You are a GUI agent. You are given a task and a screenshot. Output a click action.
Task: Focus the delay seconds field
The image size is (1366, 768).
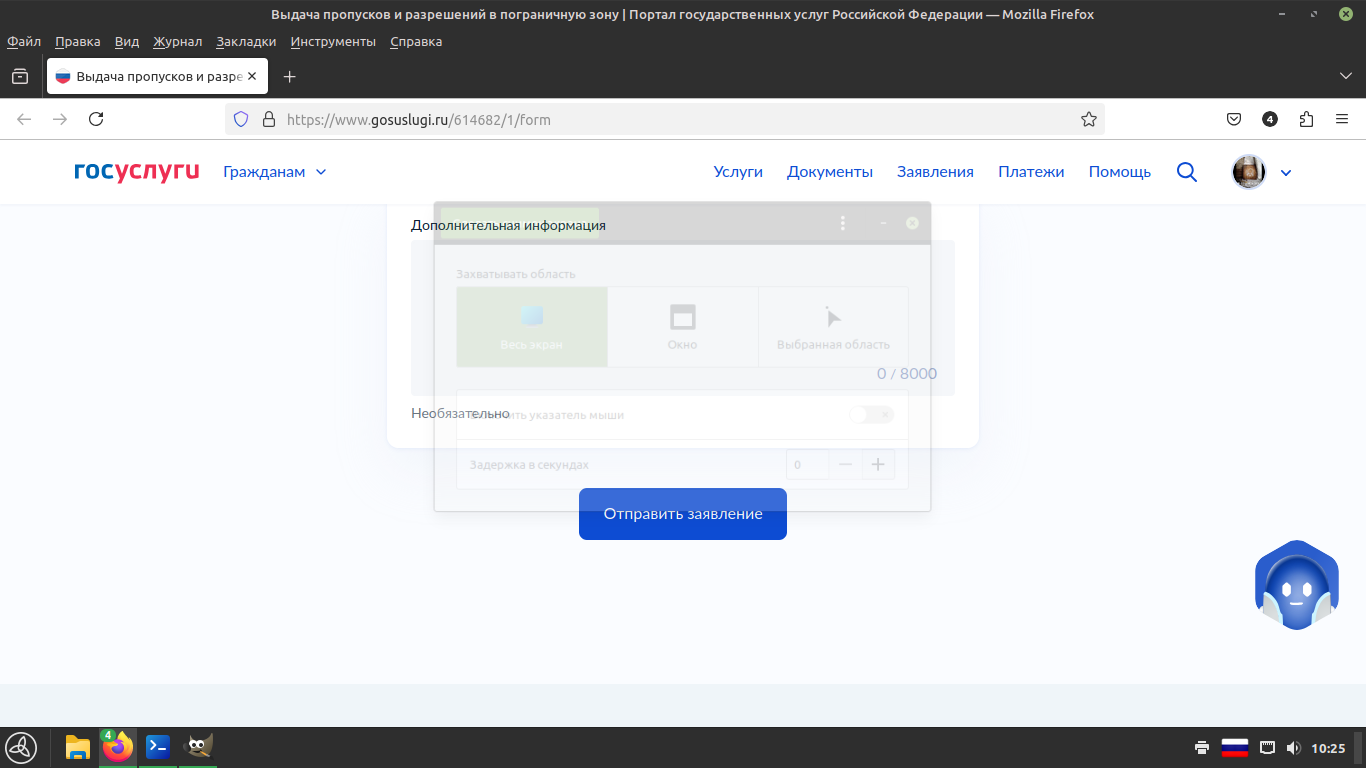(x=808, y=464)
